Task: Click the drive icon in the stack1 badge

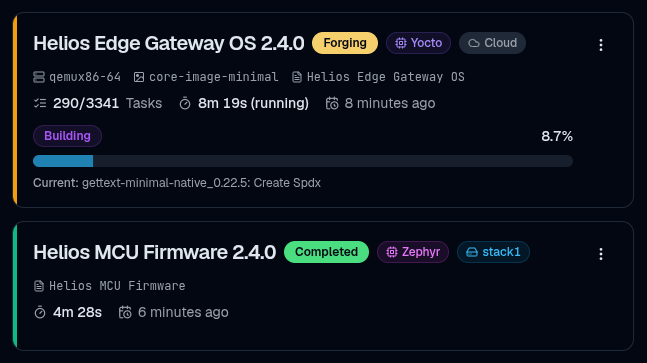Action: pyautogui.click(x=472, y=252)
